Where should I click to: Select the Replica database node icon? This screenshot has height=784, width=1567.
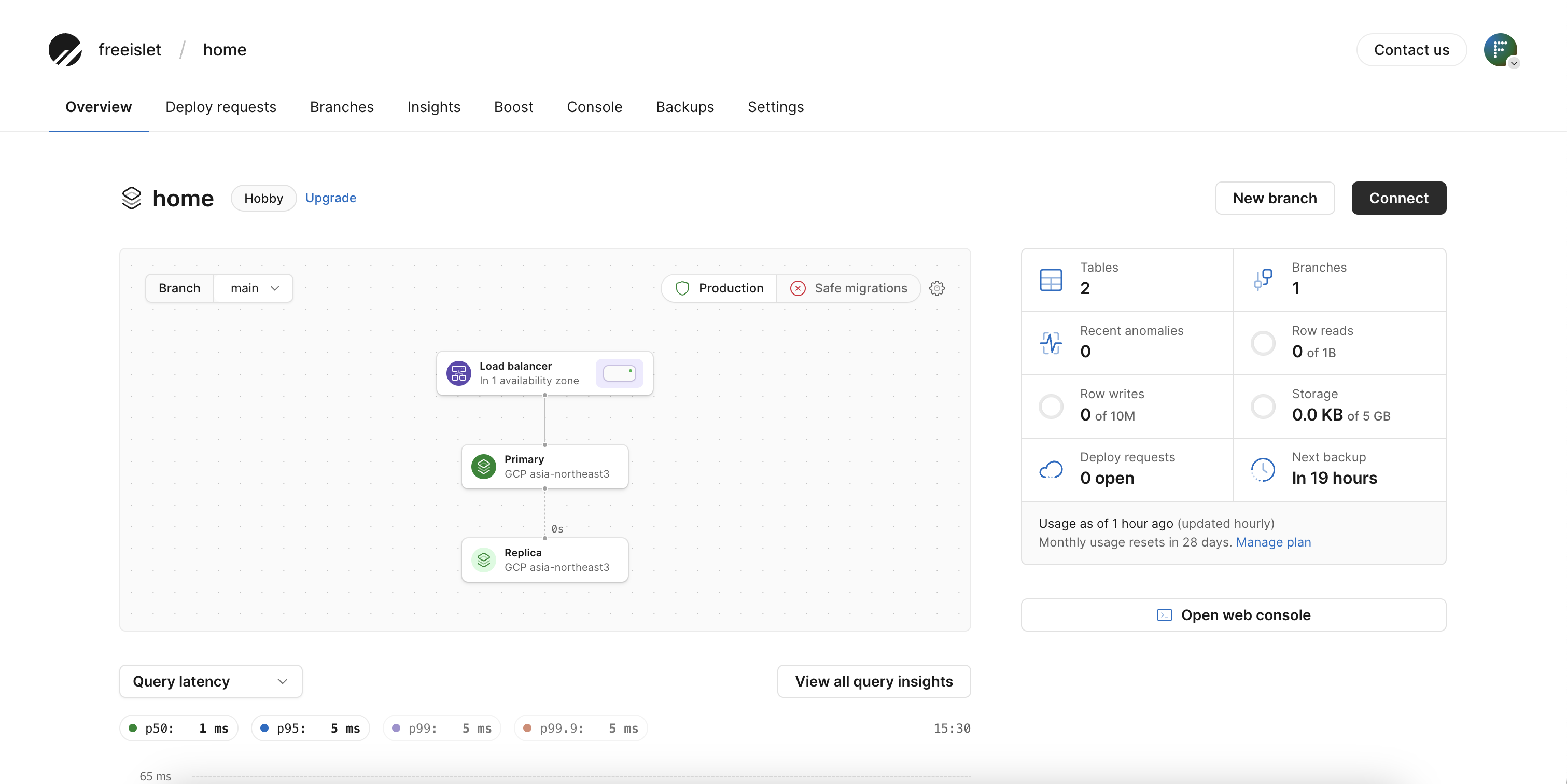click(484, 559)
